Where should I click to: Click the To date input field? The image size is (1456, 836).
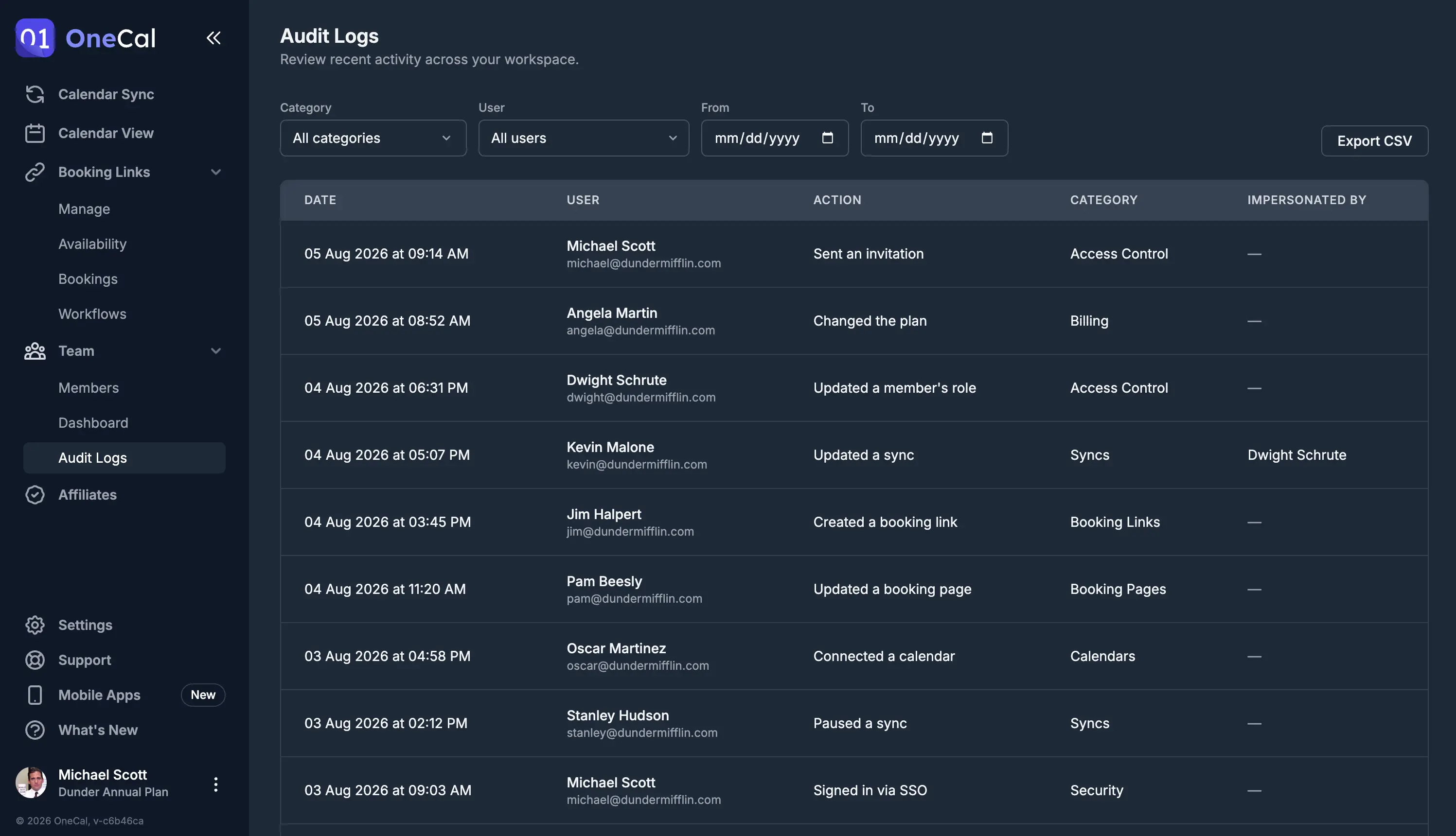coord(934,138)
